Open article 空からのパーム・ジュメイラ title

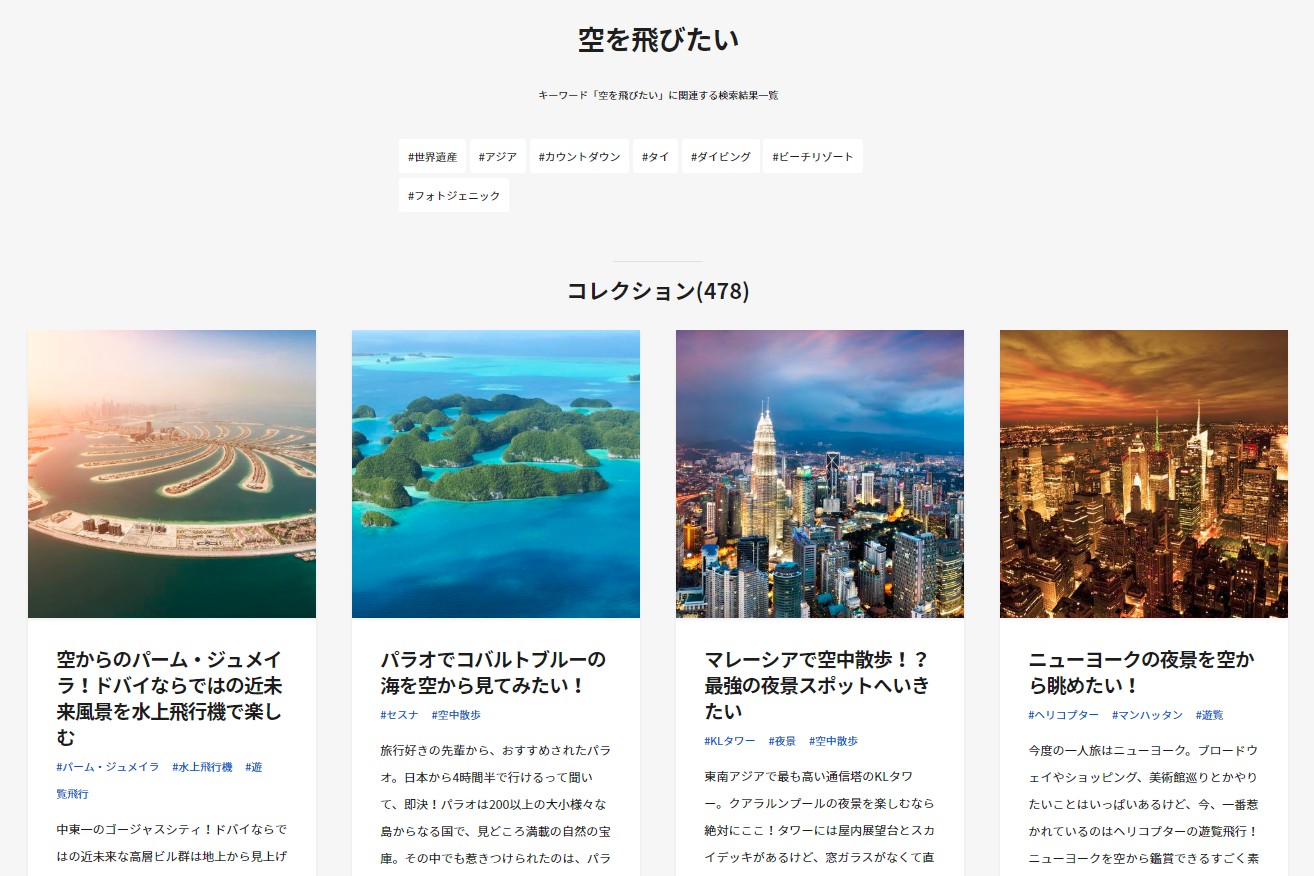point(170,698)
